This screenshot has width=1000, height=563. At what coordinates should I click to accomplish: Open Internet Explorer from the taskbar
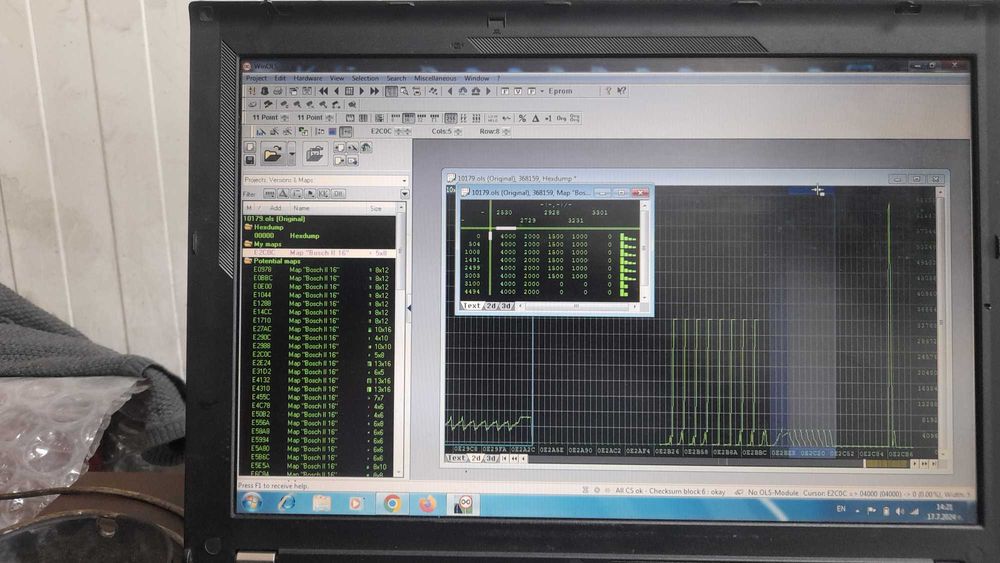tap(286, 503)
